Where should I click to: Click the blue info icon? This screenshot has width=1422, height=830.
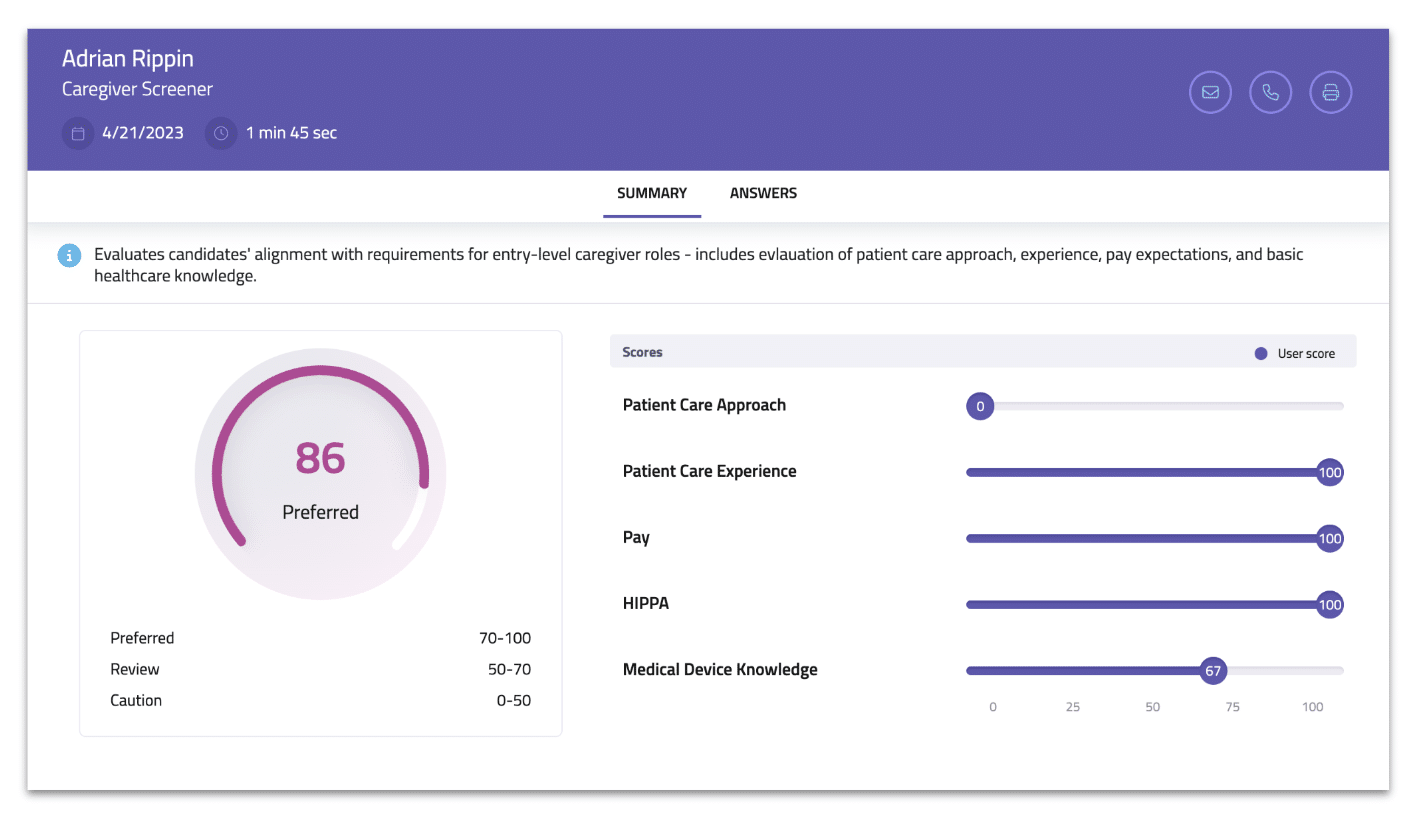[x=68, y=256]
